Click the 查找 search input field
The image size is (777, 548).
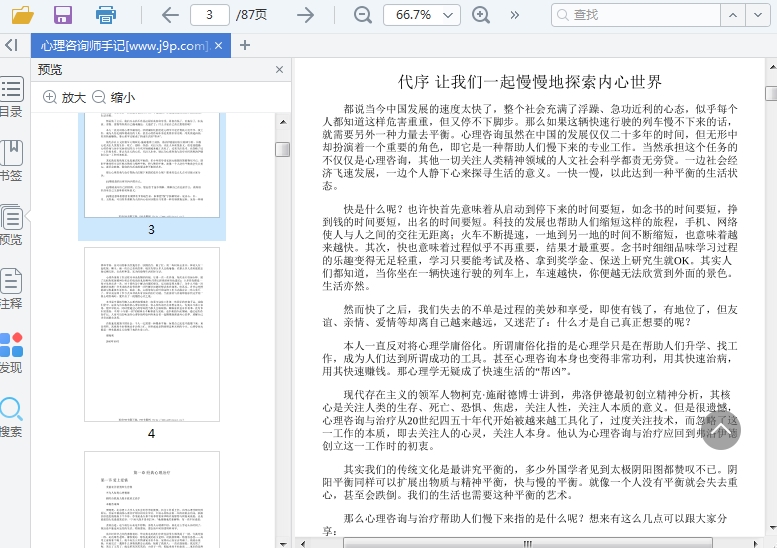(x=635, y=15)
